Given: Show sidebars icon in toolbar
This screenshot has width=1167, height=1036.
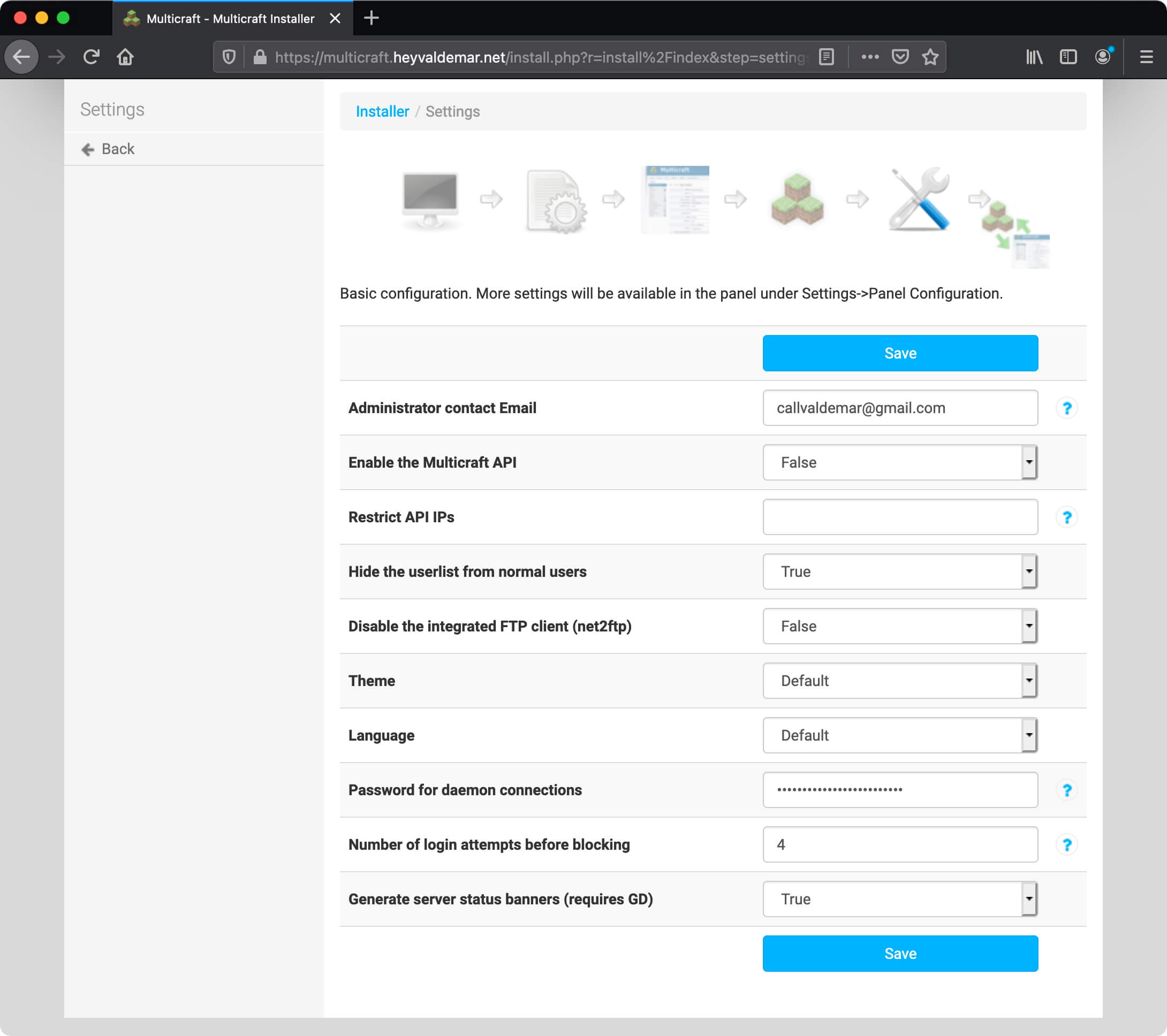Looking at the screenshot, I should tap(1067, 57).
